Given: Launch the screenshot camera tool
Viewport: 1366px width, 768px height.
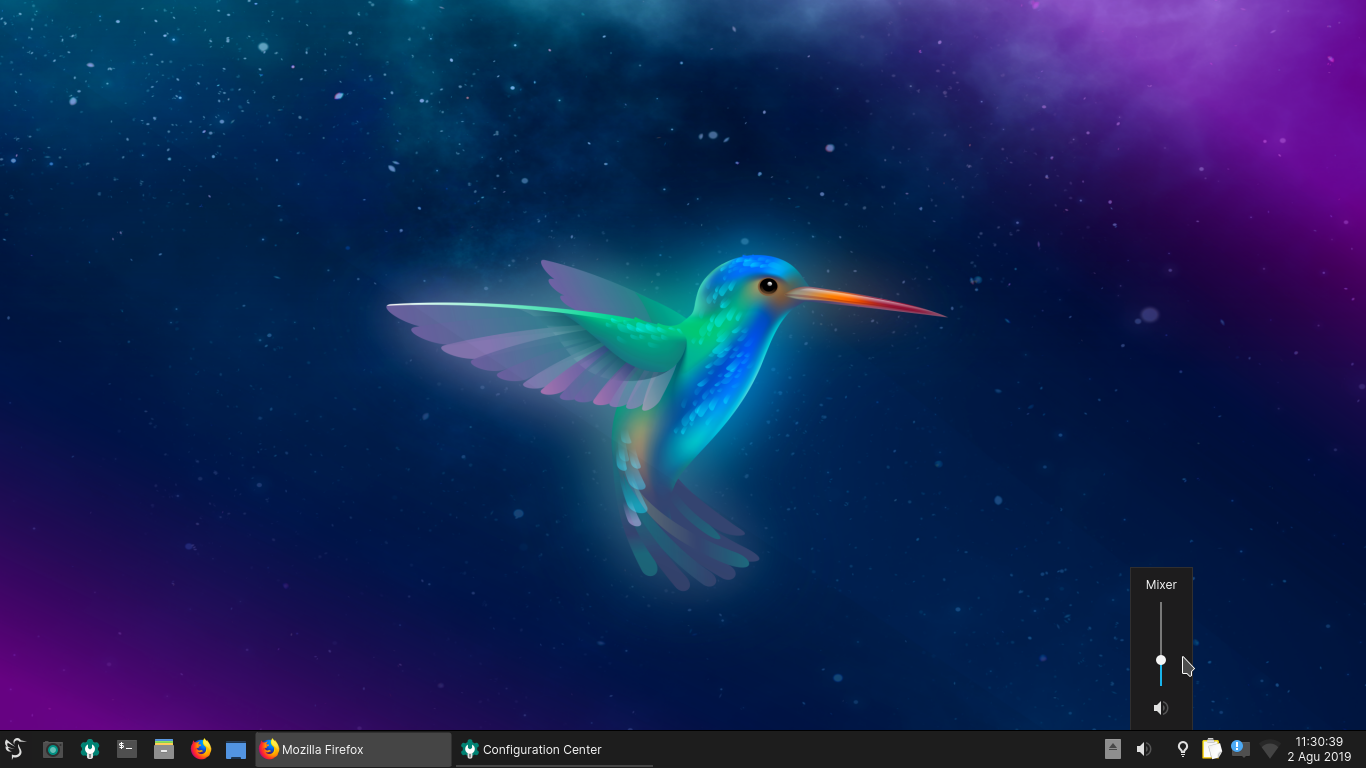Looking at the screenshot, I should click(x=53, y=749).
